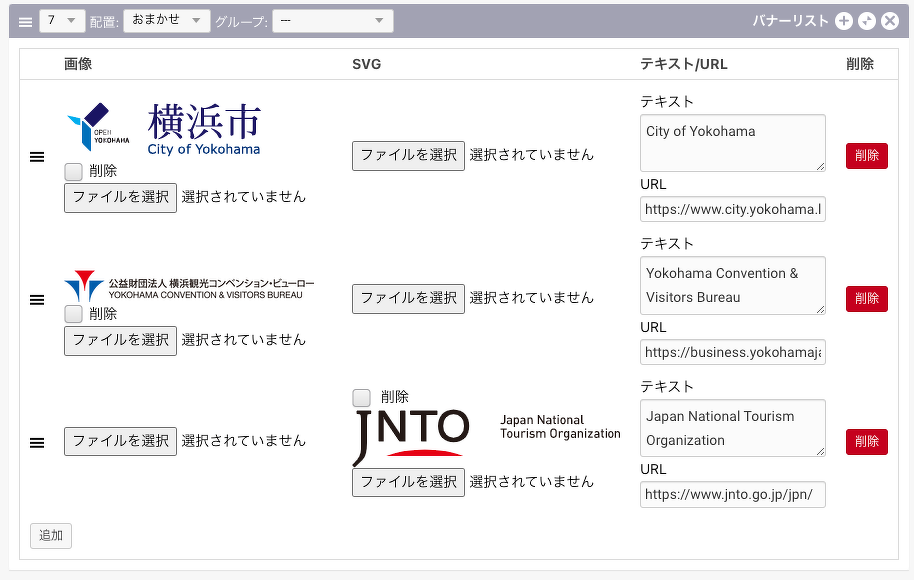Screen dimensions: 914x580
Task: Remove the banner list block with X icon
Action: tap(889, 21)
